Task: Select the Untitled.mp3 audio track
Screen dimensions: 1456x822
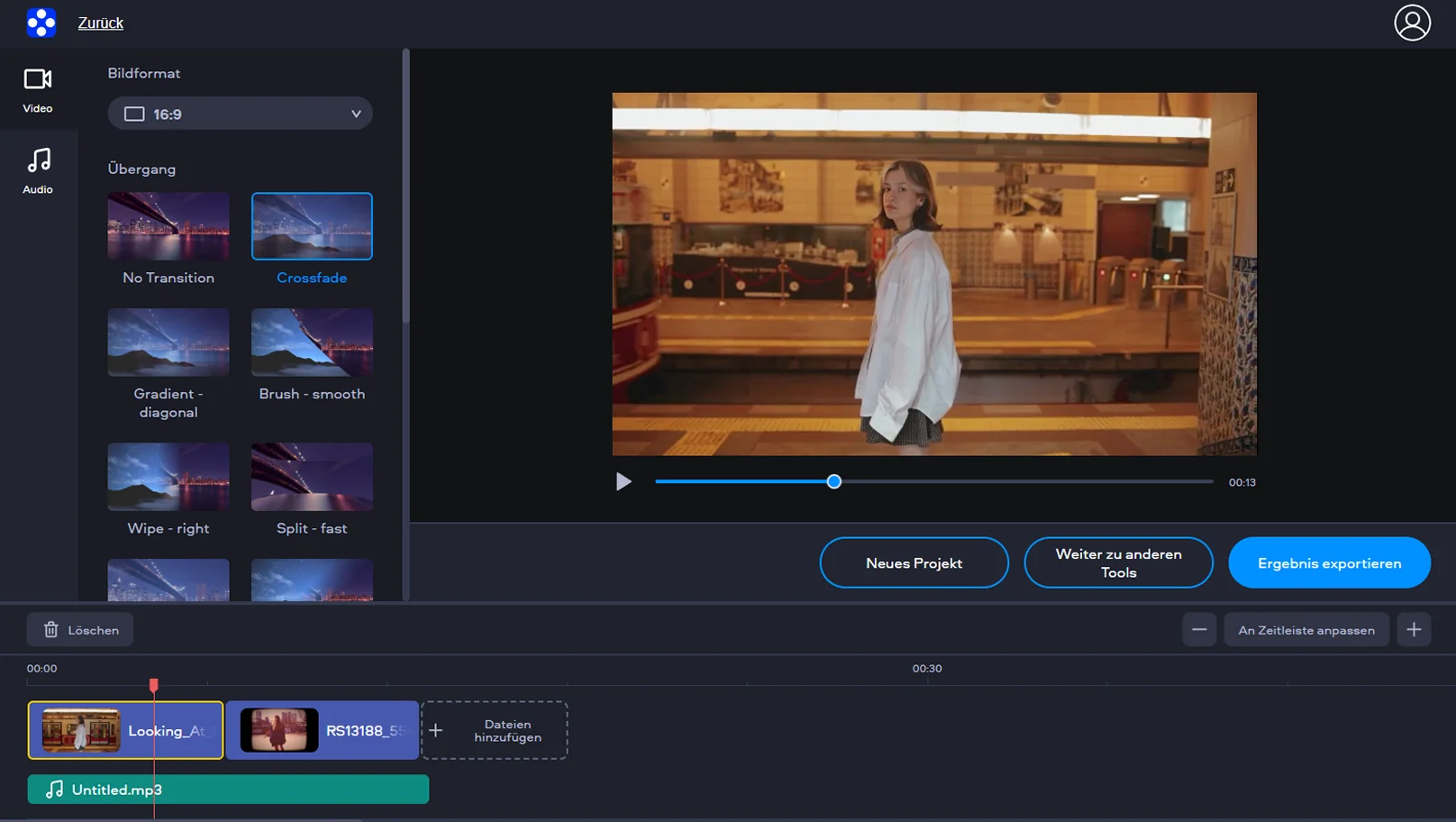Action: 228,790
